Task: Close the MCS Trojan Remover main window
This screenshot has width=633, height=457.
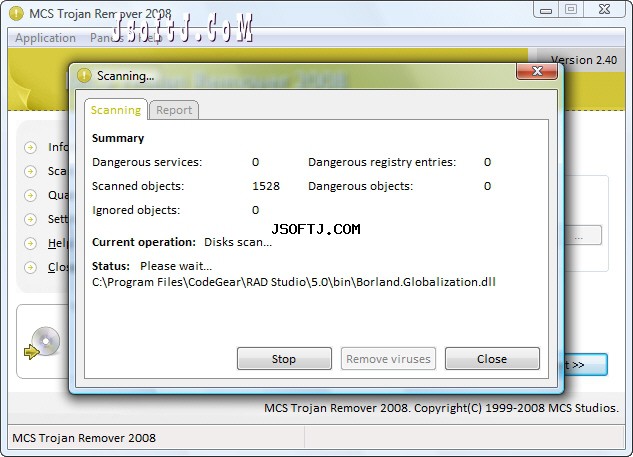Action: coord(604,10)
